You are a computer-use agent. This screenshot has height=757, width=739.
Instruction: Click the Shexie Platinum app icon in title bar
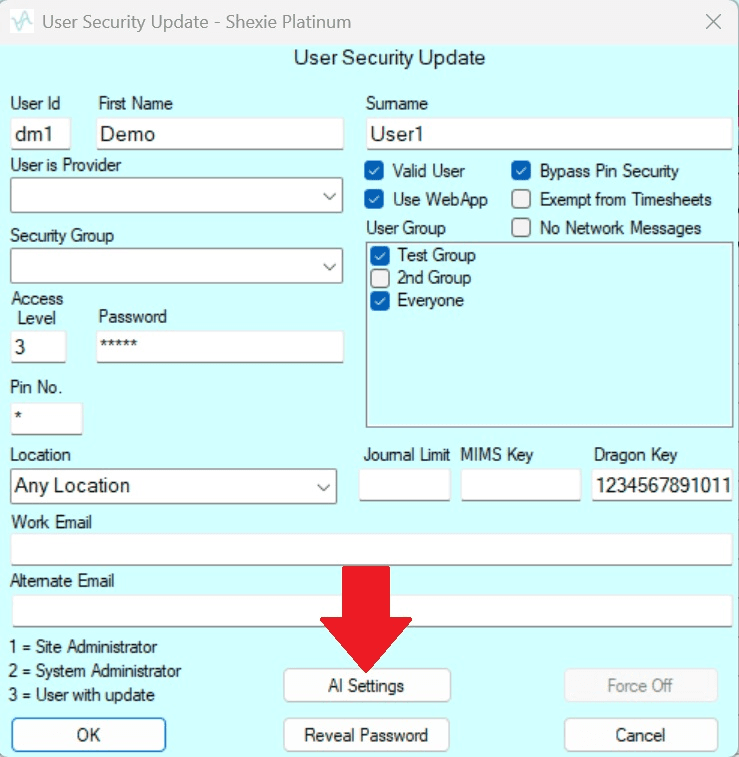[x=22, y=22]
